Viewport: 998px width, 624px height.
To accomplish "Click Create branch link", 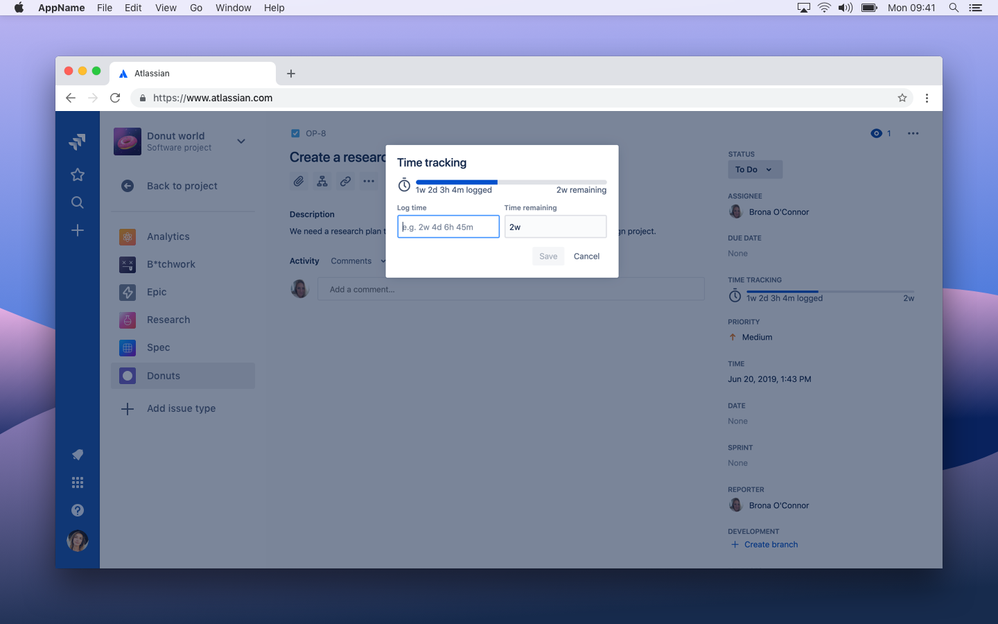I will pos(764,544).
